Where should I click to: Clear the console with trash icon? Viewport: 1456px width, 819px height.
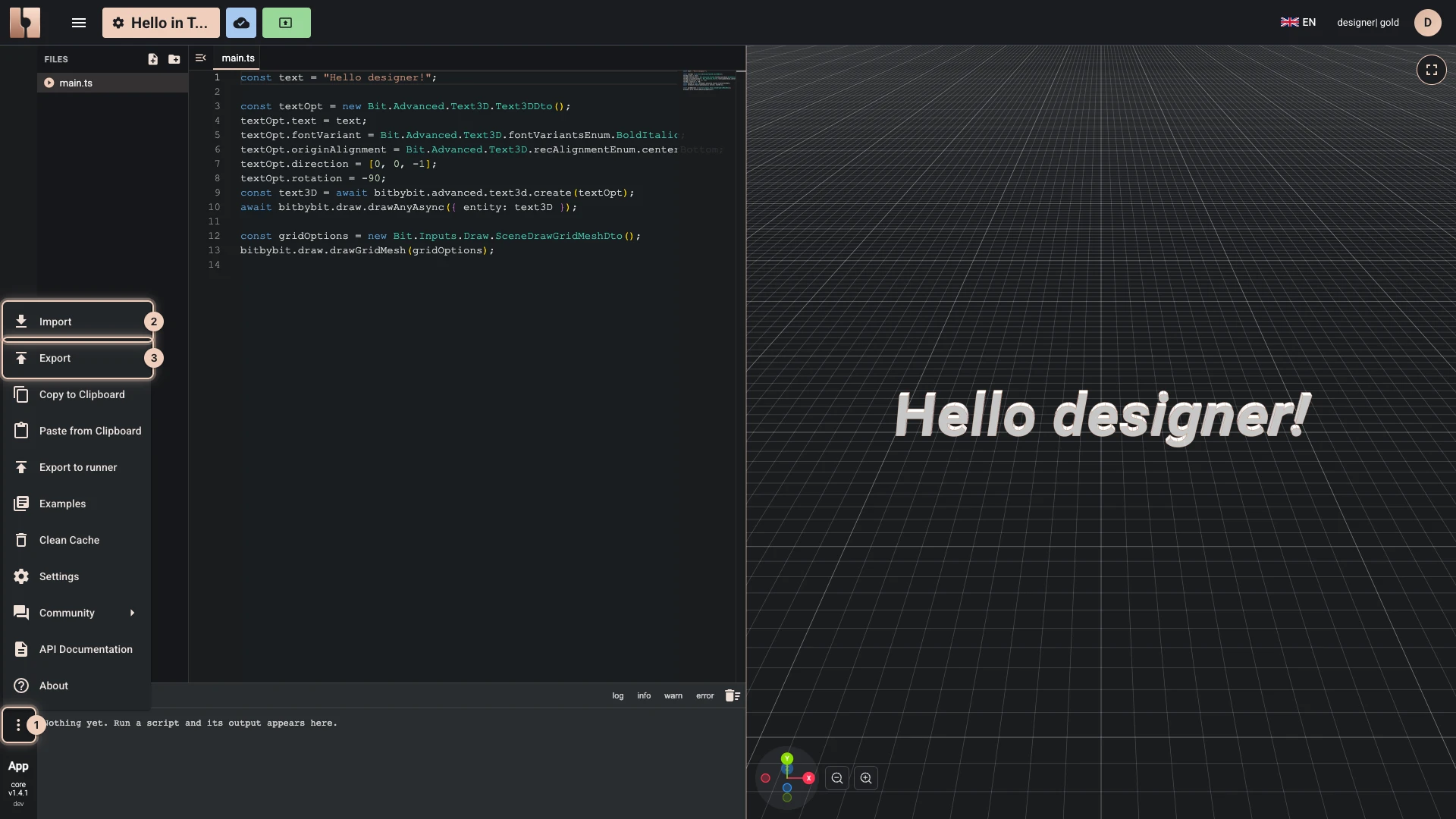pyautogui.click(x=732, y=695)
